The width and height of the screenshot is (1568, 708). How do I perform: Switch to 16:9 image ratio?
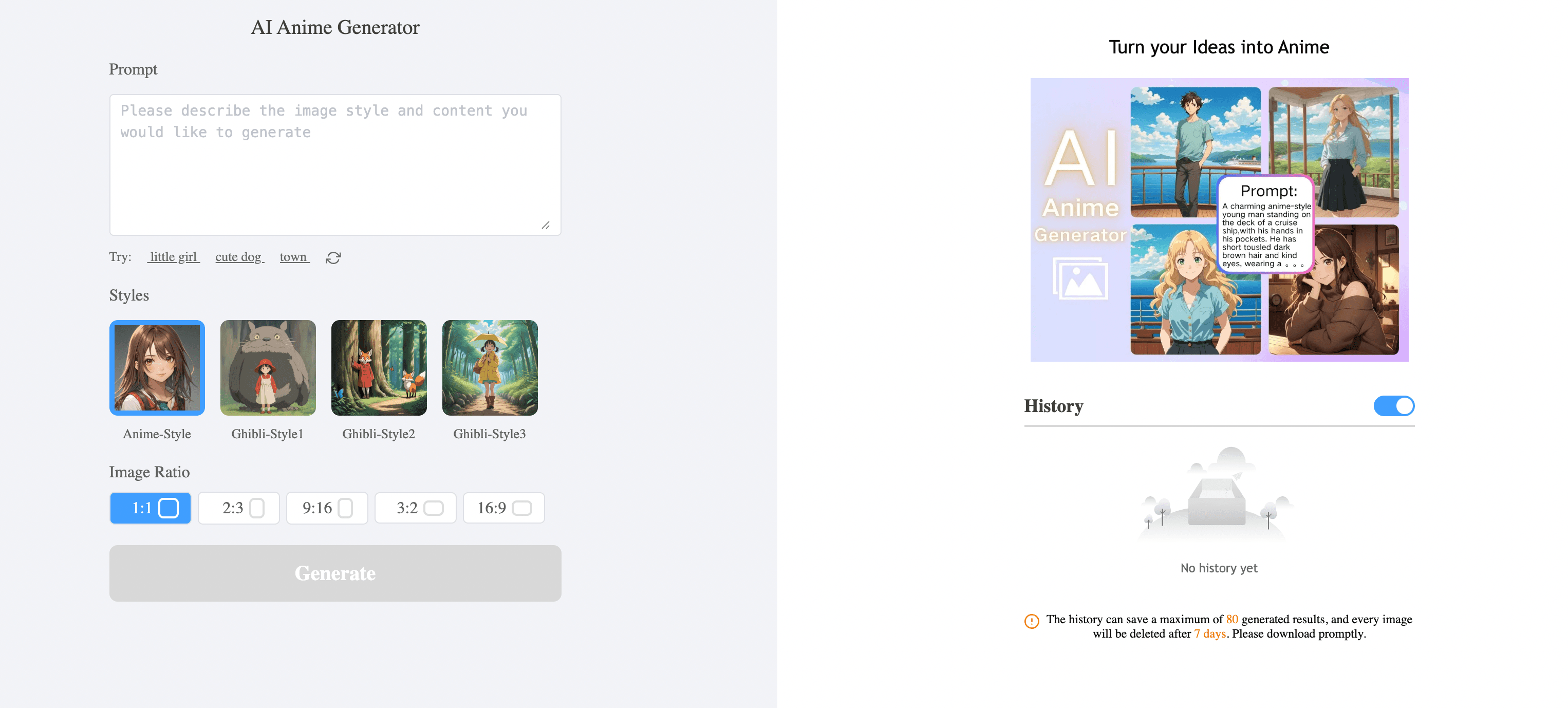(503, 508)
